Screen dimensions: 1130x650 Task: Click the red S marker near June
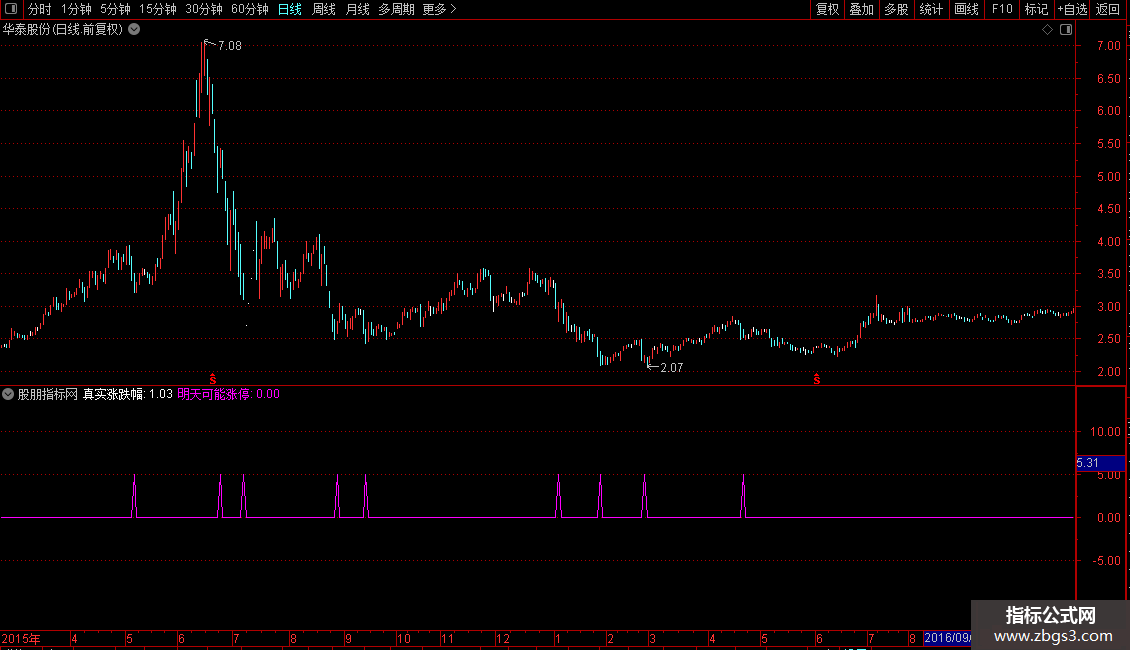(213, 378)
